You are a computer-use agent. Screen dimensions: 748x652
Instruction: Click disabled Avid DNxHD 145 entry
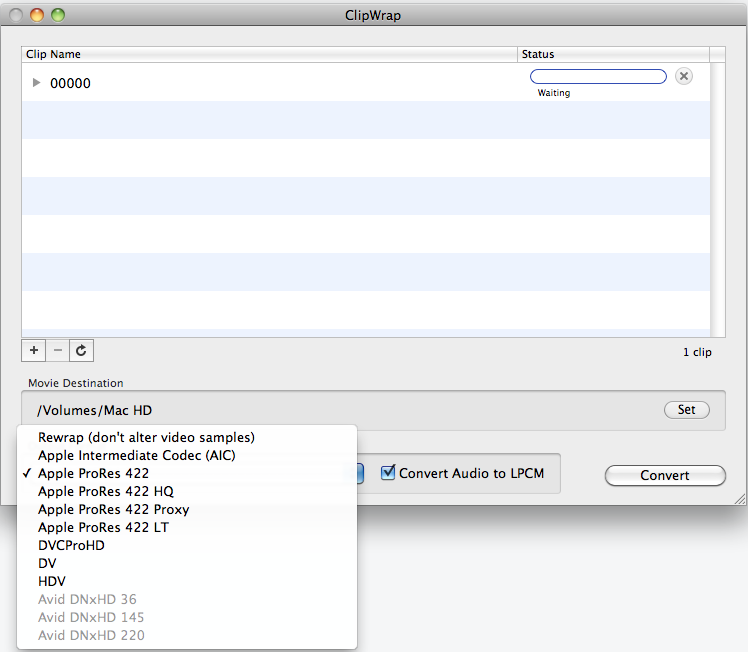click(x=187, y=617)
